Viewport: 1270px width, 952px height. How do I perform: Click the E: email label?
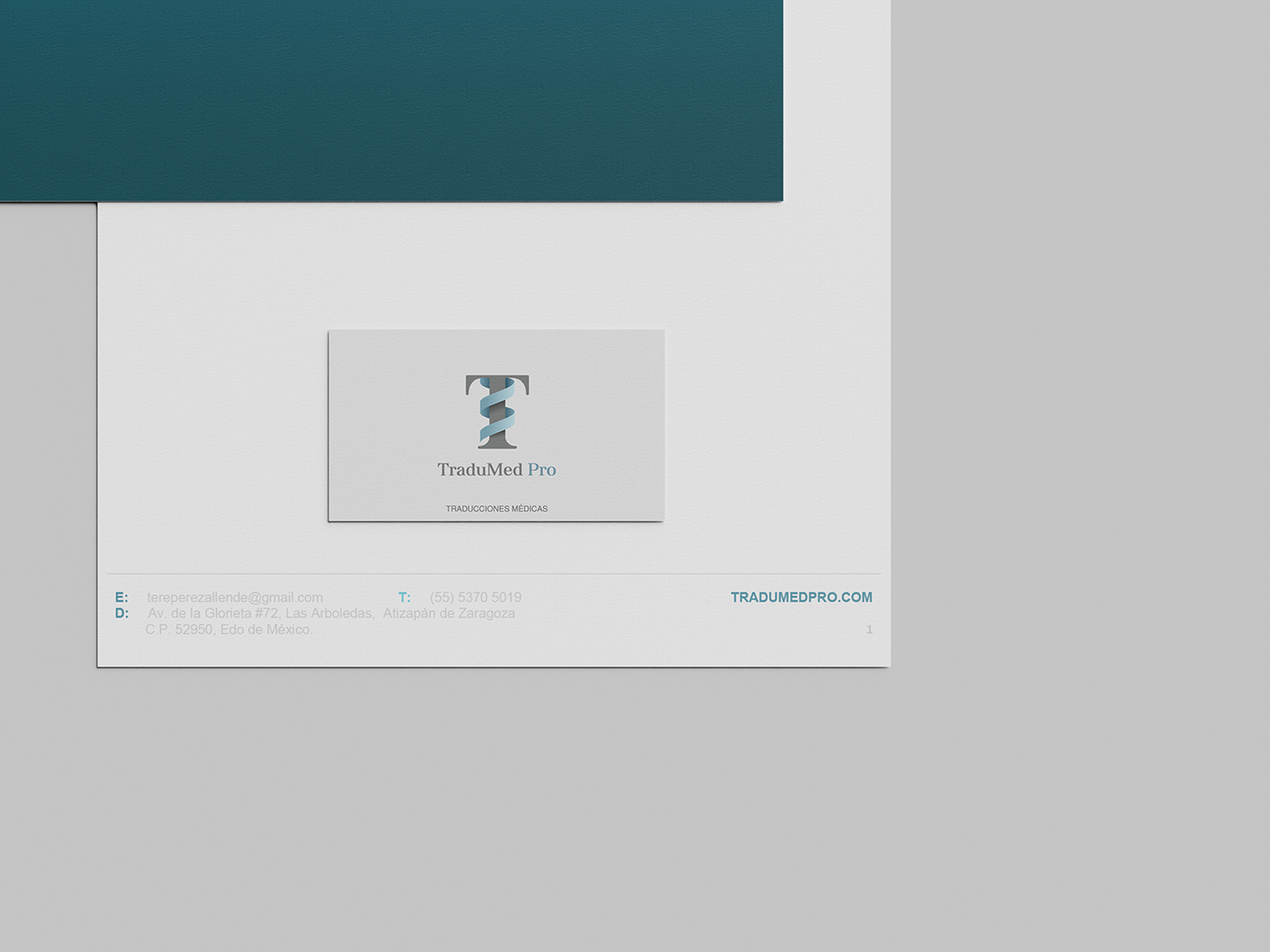[122, 597]
